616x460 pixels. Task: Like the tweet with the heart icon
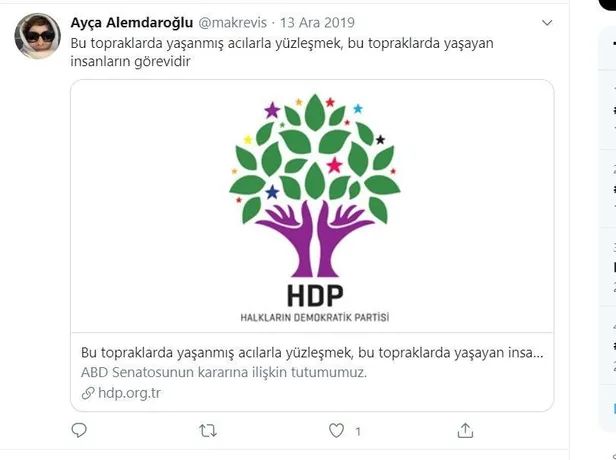click(336, 431)
